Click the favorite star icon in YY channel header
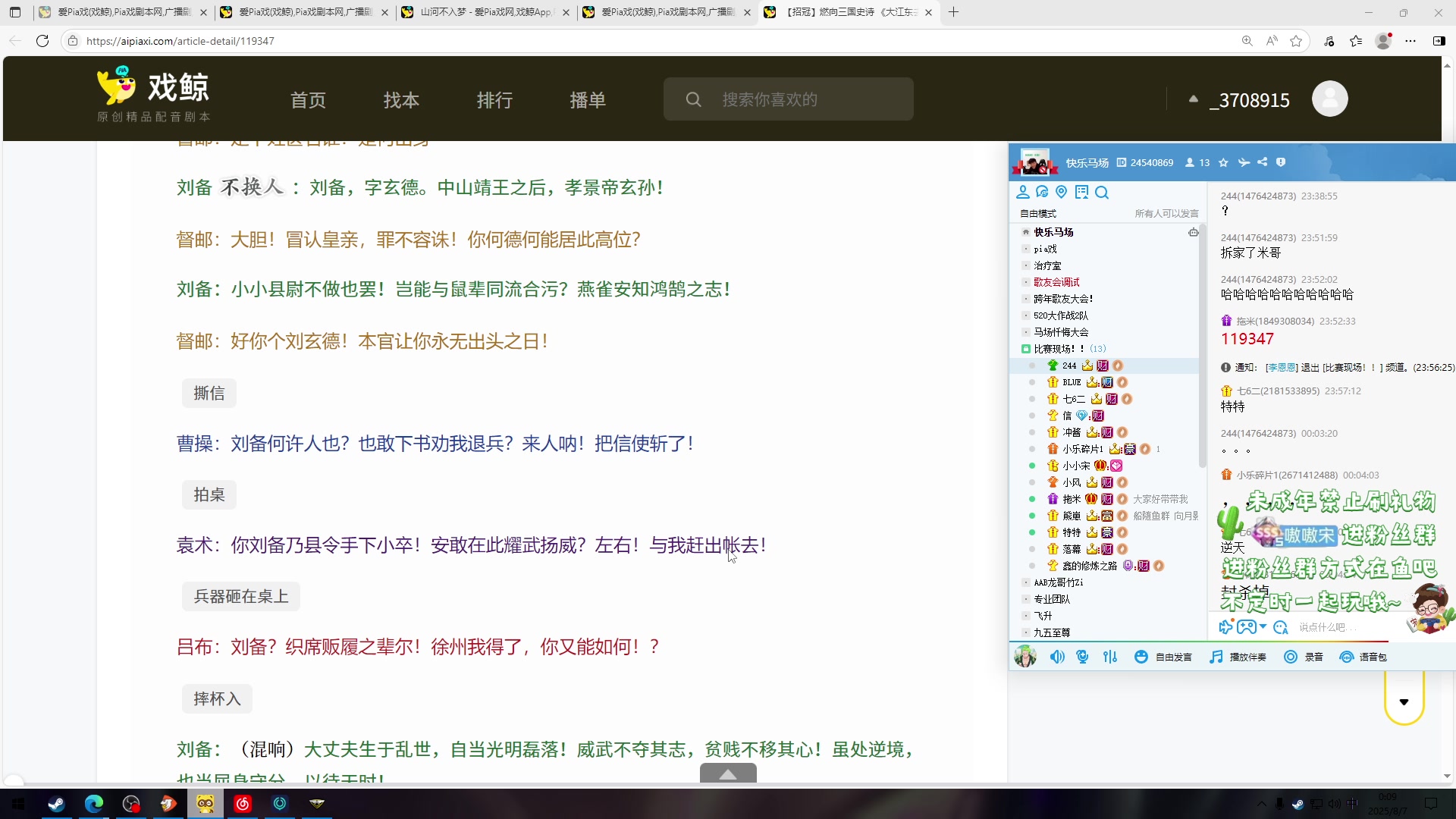 [x=1223, y=162]
